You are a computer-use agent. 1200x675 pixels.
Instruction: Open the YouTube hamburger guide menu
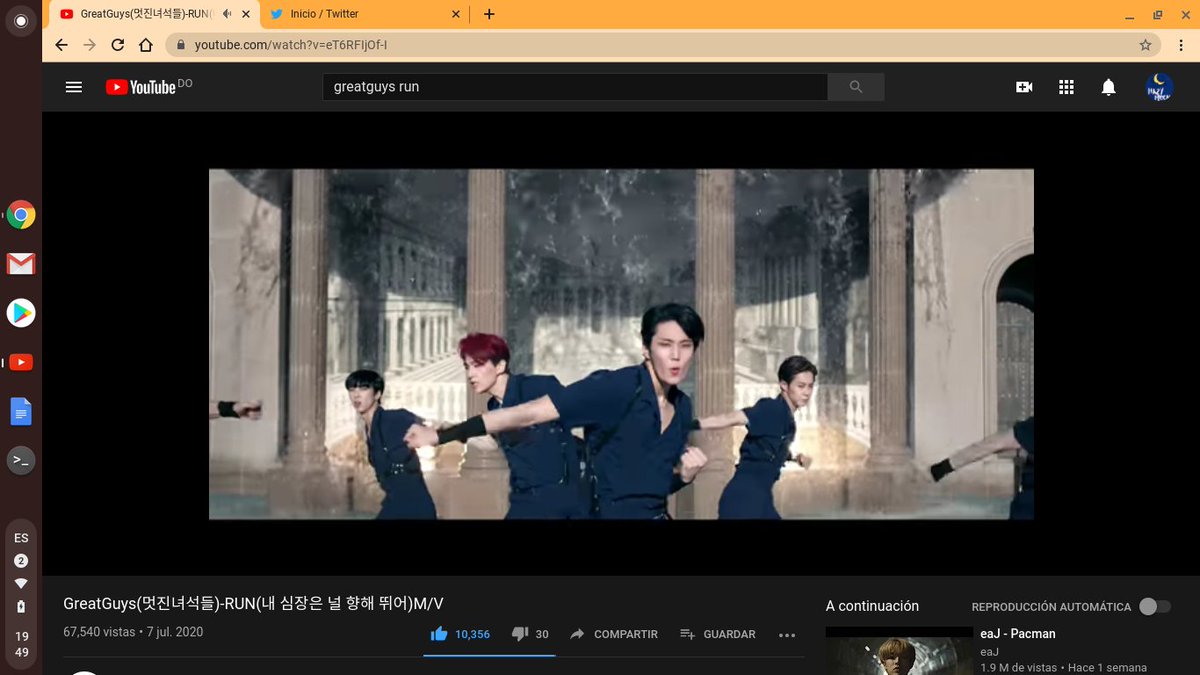click(73, 87)
